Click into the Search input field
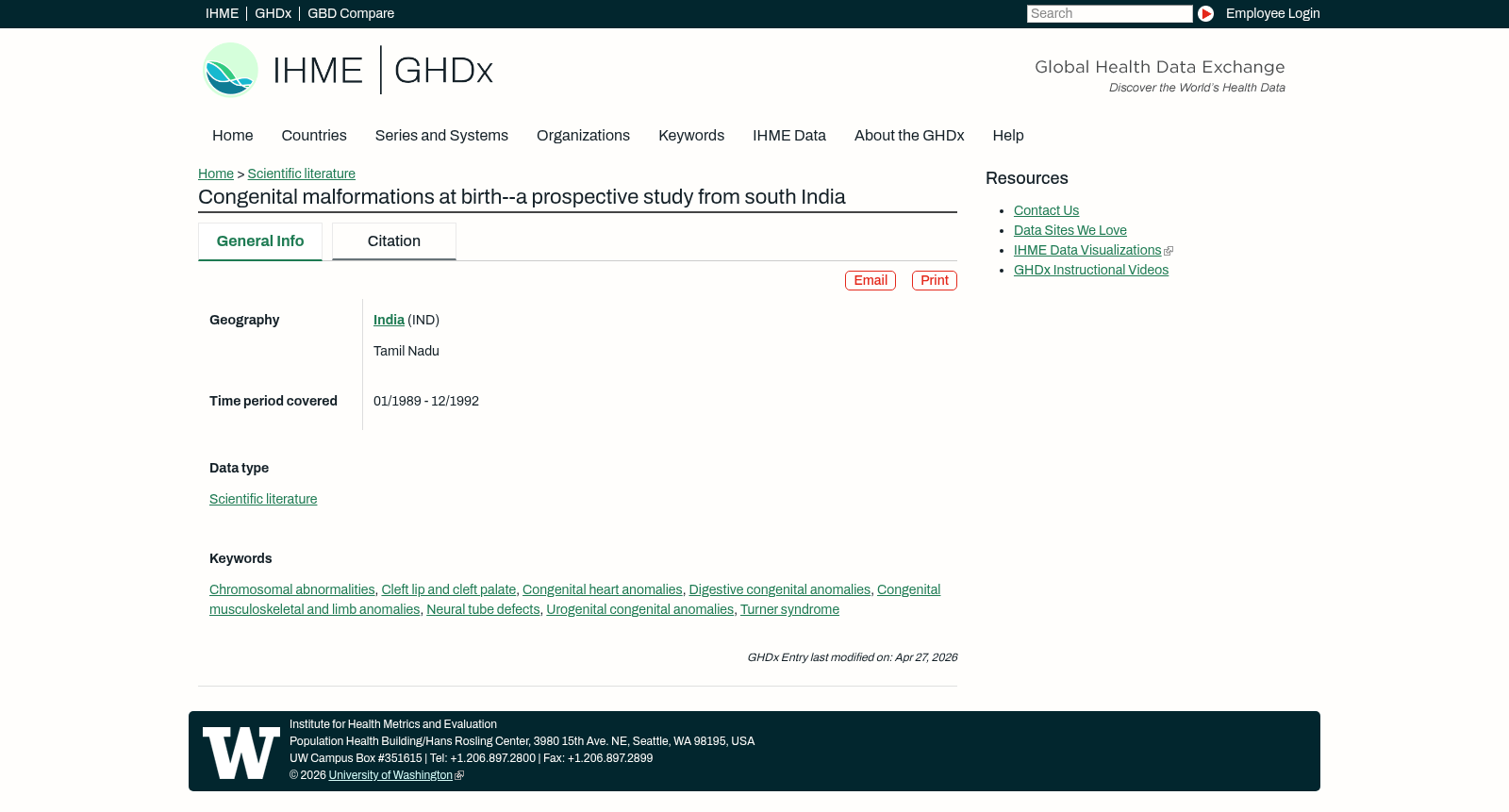The height and width of the screenshot is (812, 1509). click(1109, 13)
